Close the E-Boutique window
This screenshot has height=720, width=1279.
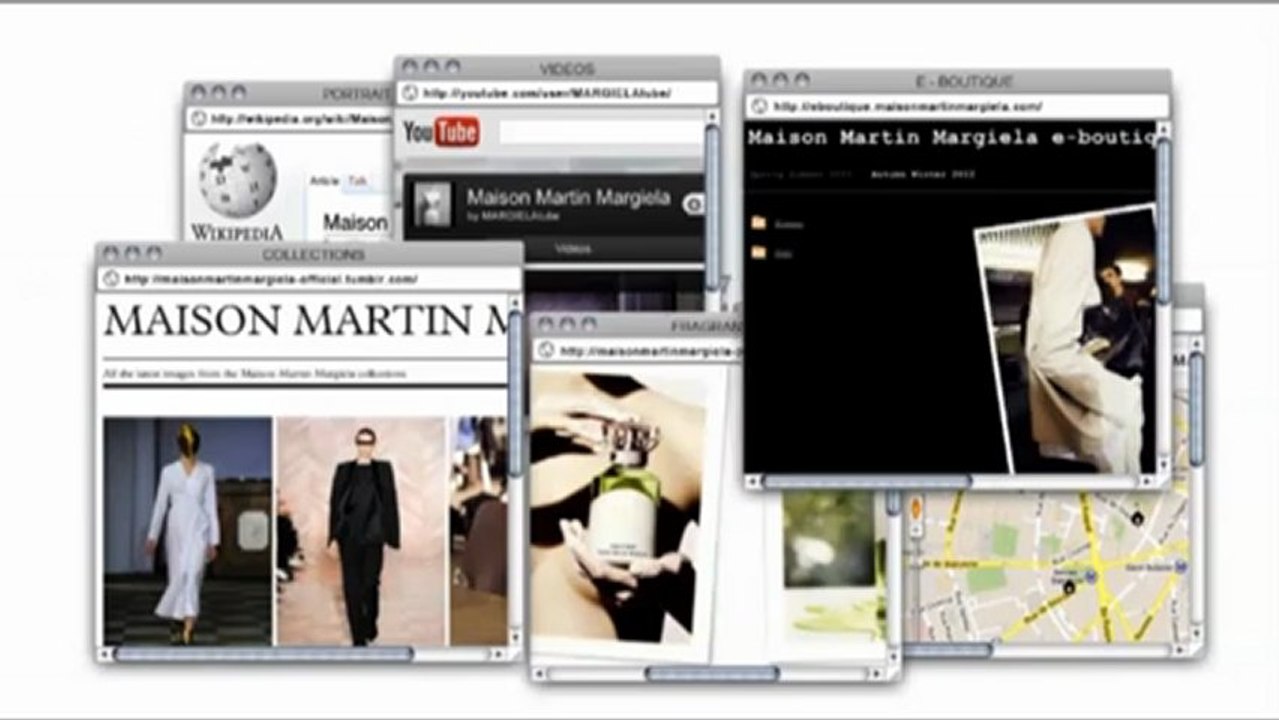pyautogui.click(x=759, y=80)
